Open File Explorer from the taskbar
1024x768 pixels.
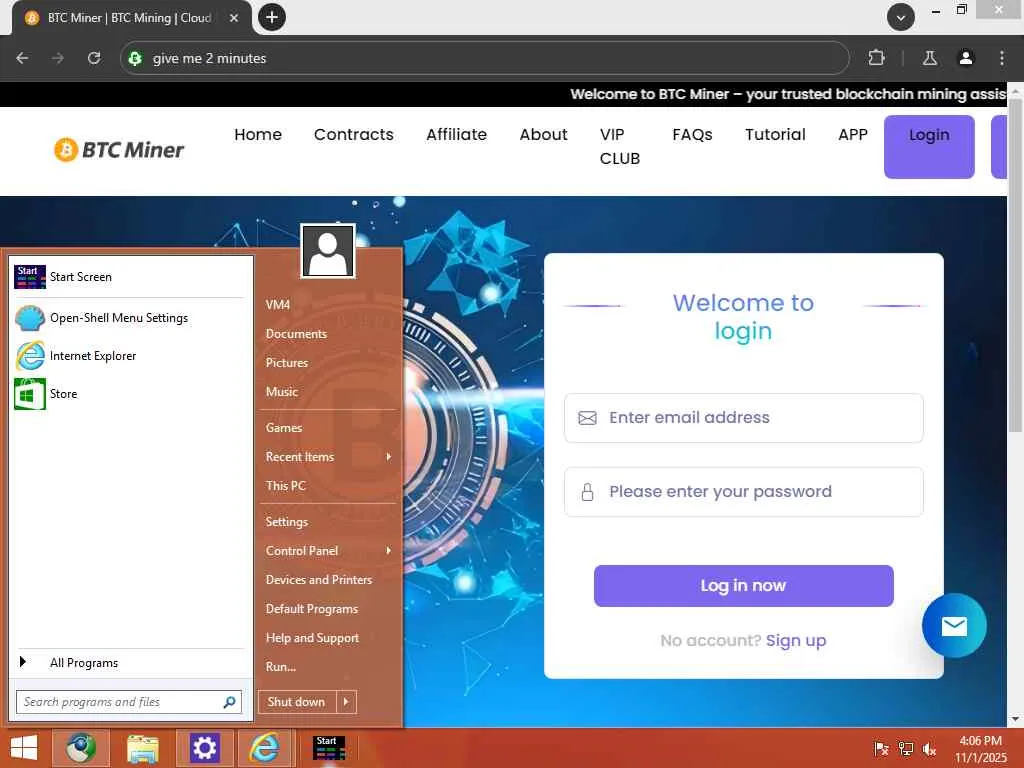click(x=142, y=748)
